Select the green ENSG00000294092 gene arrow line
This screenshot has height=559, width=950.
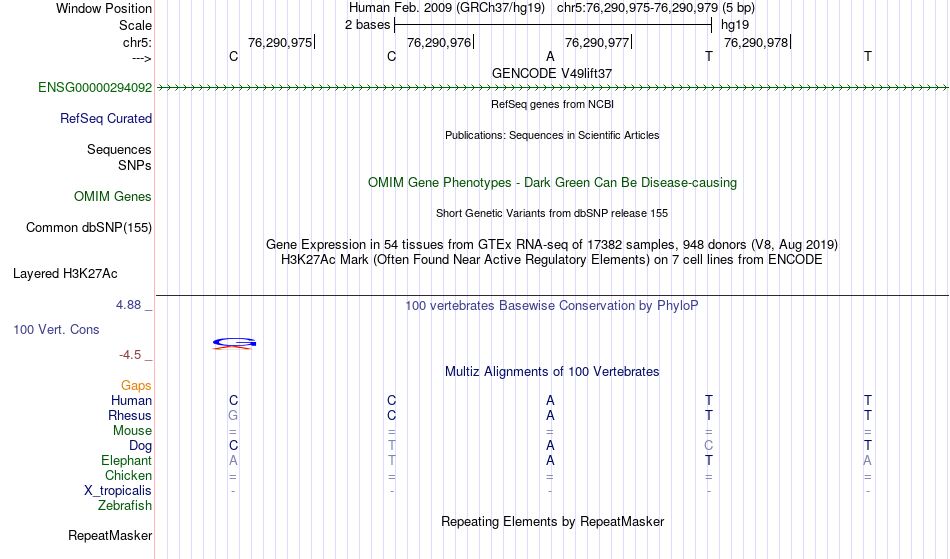tap(552, 88)
